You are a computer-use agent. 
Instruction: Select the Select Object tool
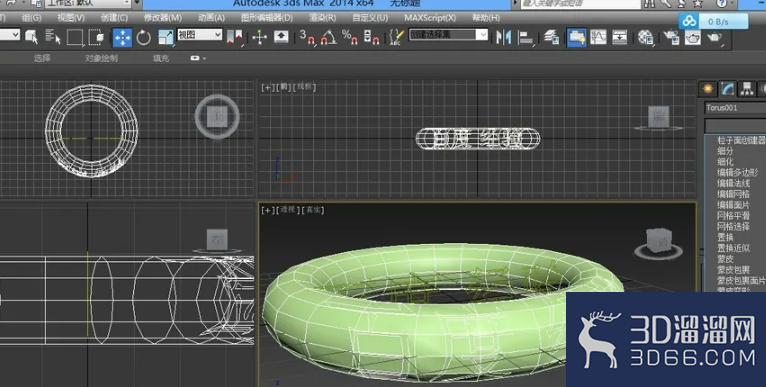[x=32, y=37]
